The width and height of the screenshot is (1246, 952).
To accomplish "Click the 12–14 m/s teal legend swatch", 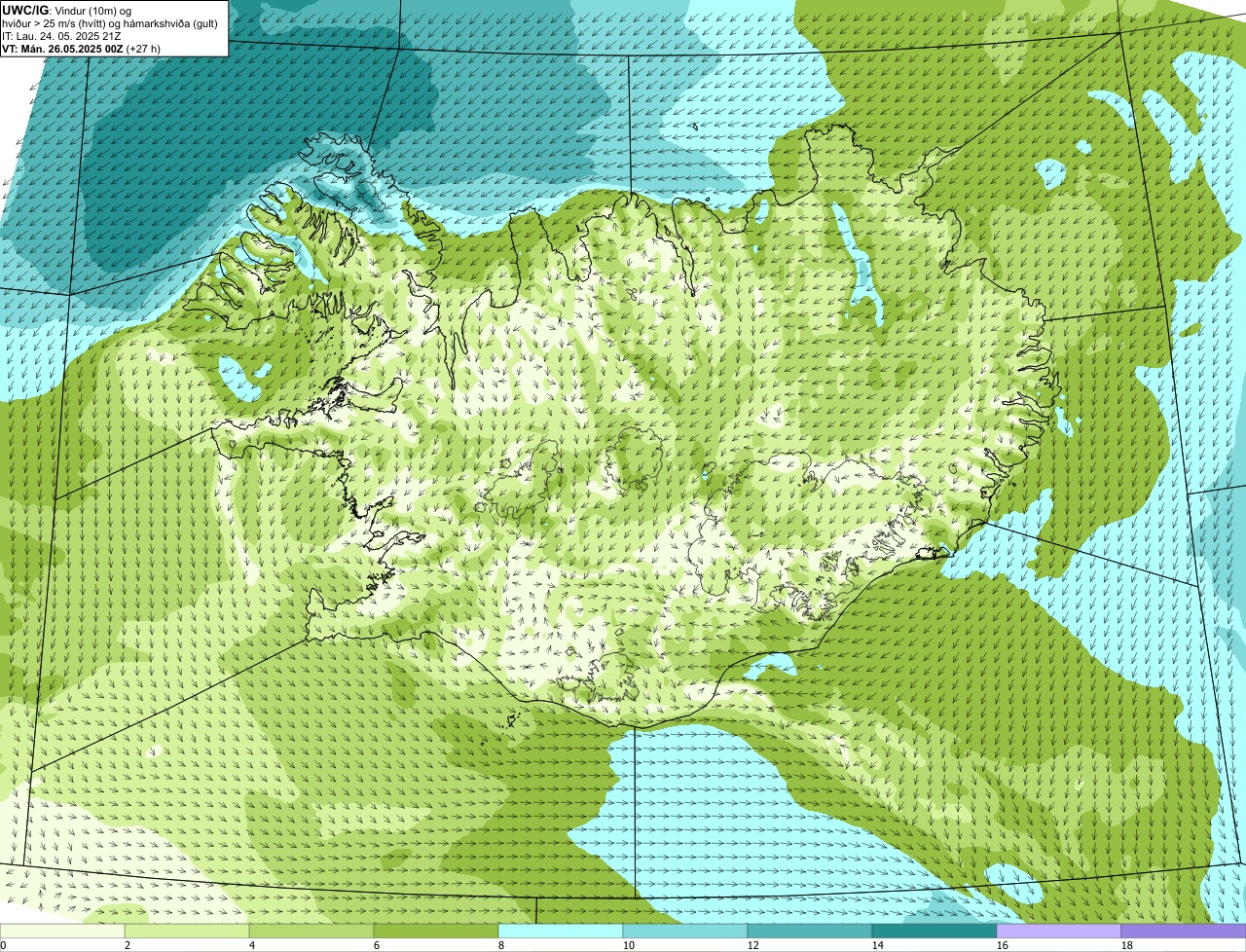I will [810, 931].
